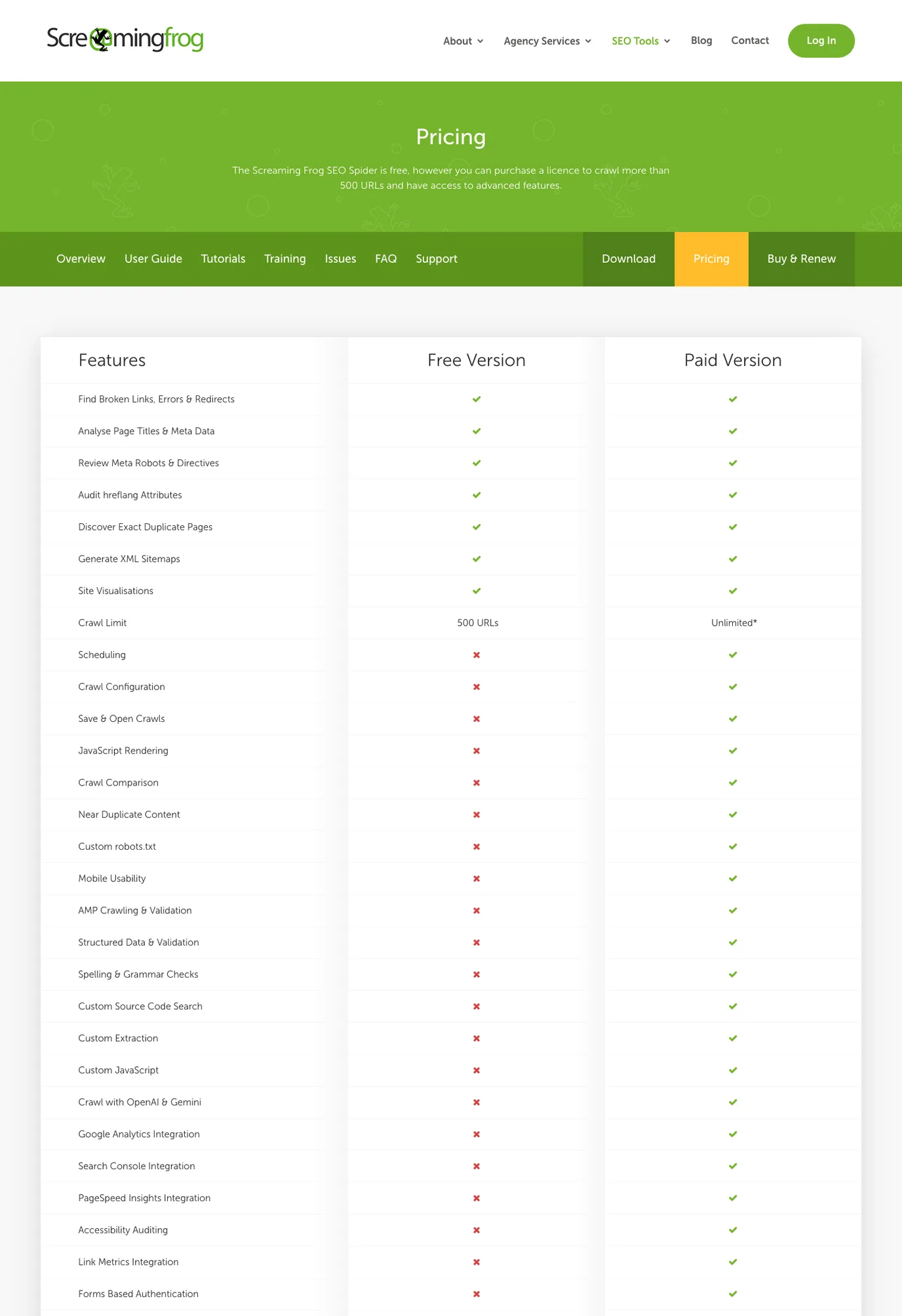Click Free cross for Custom Extraction
The height and width of the screenshot is (1316, 902).
477,1039
